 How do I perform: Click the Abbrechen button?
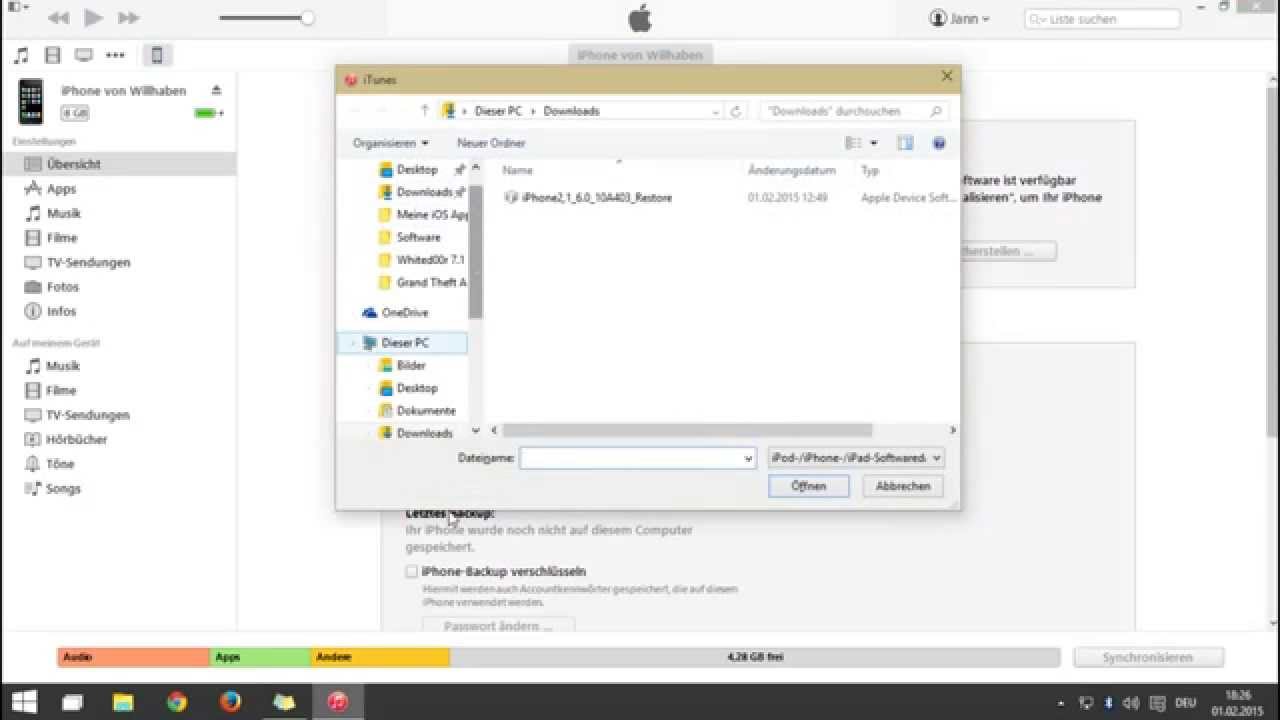tap(903, 486)
